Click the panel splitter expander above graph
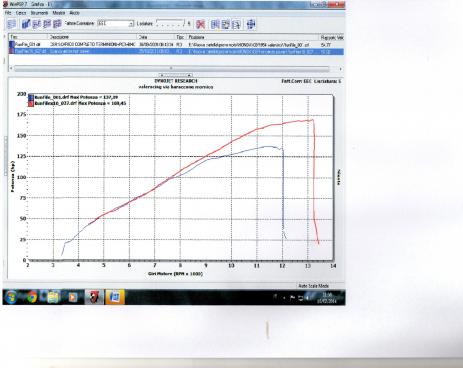Image resolution: width=463 pixels, height=368 pixels. 176,75
